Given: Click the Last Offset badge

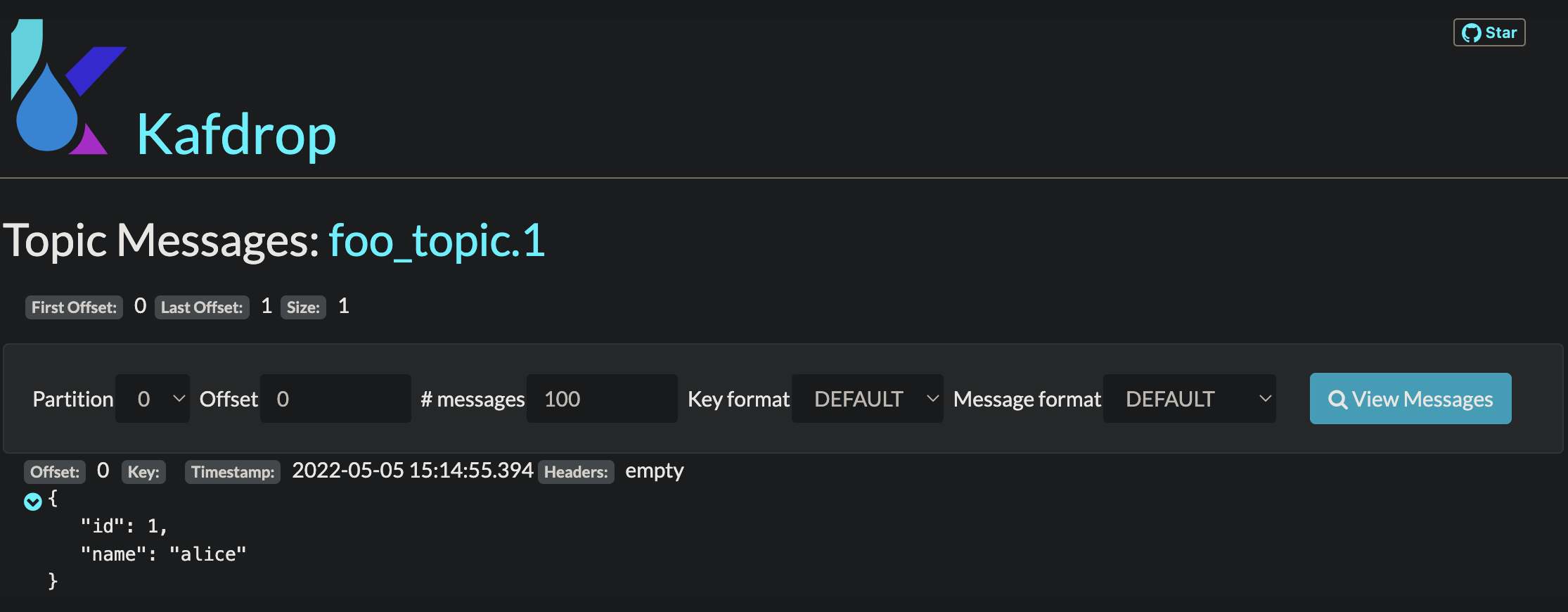Looking at the screenshot, I should coord(202,307).
